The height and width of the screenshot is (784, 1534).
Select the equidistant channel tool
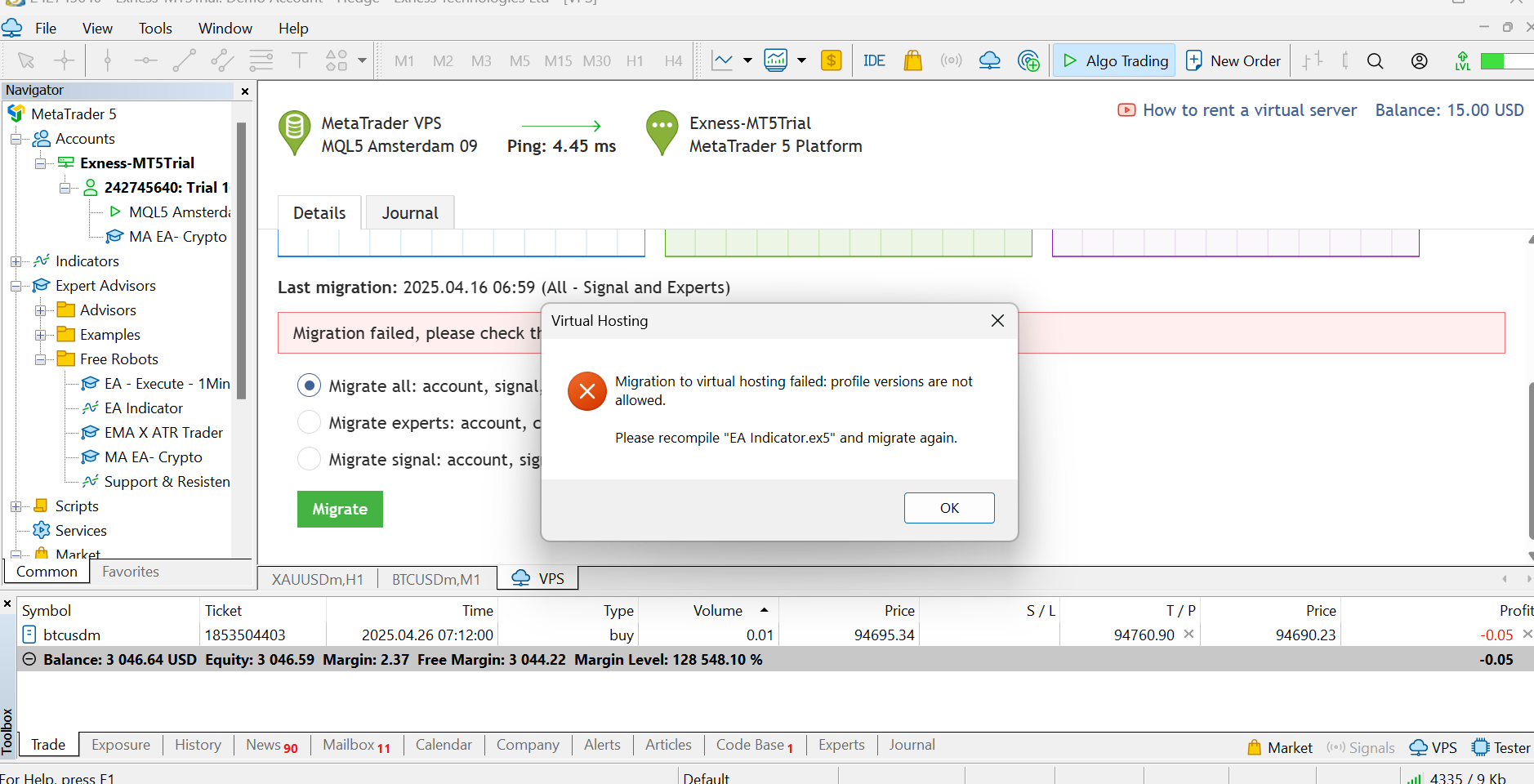point(221,60)
